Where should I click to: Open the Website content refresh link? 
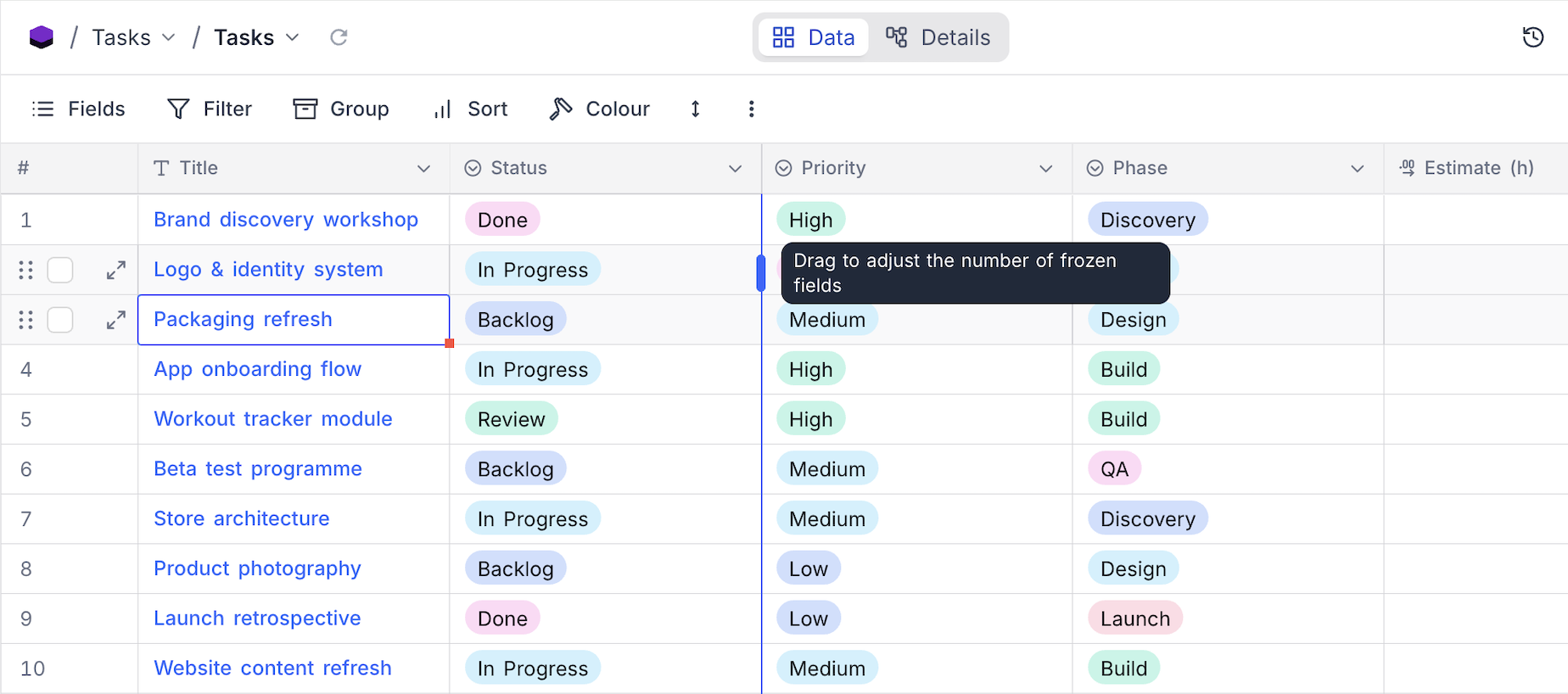click(x=272, y=669)
